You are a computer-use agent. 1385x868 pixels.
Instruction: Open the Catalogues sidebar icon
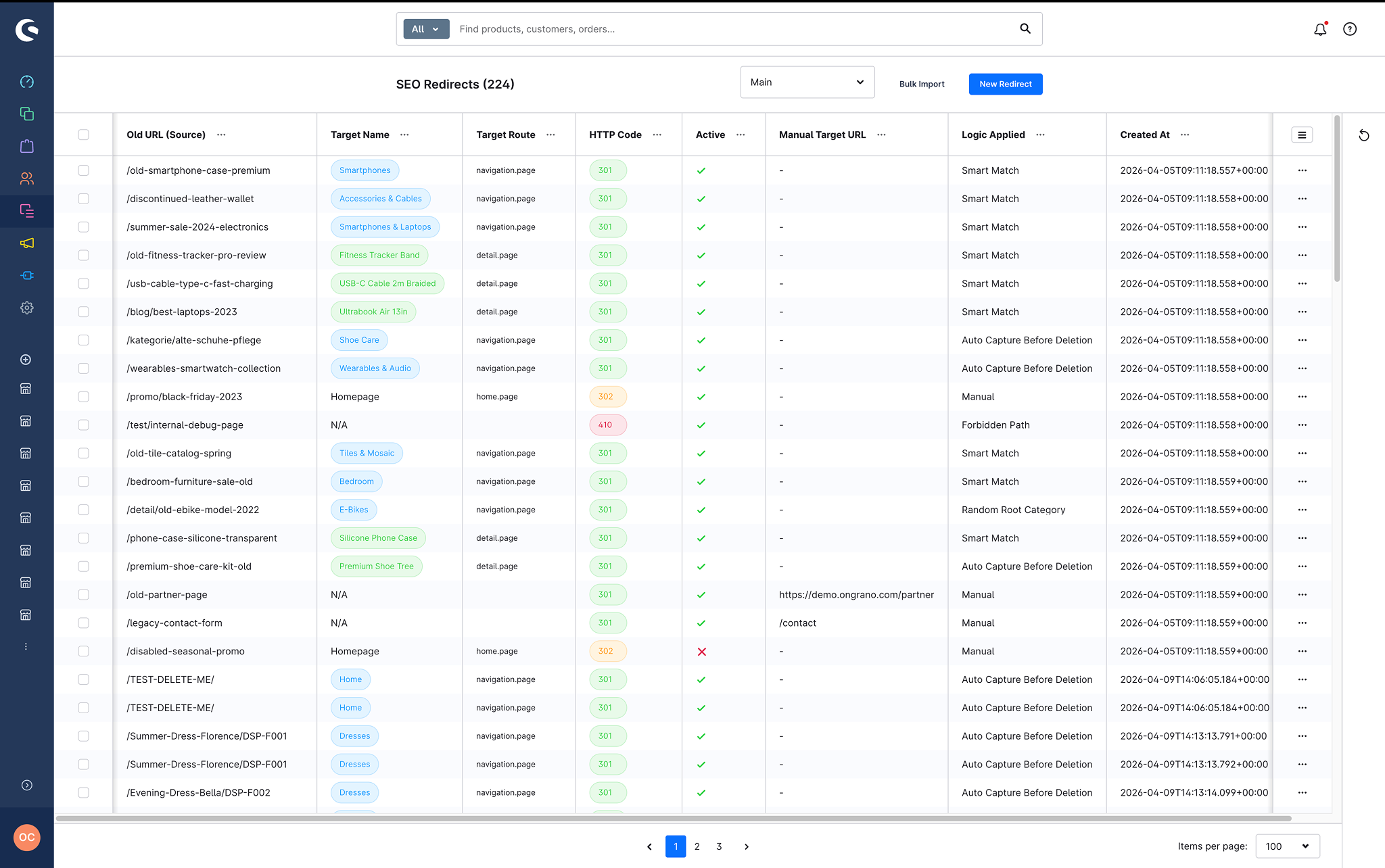[26, 114]
